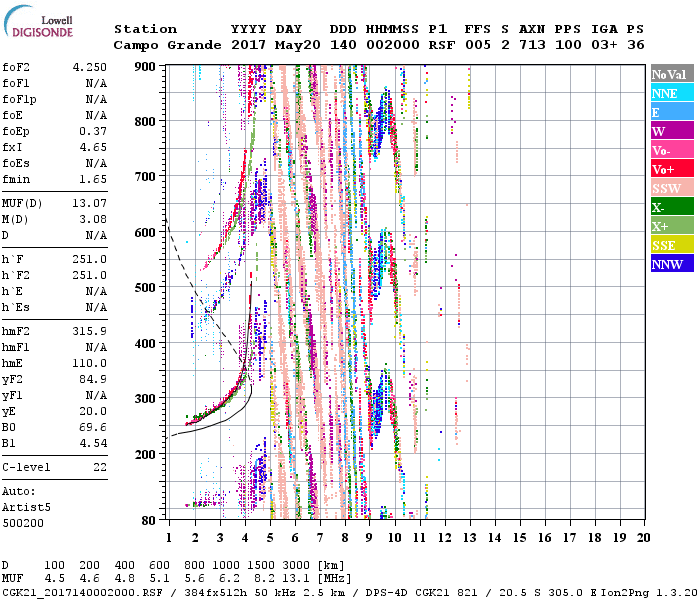700x600 pixels.
Task: Select the Vo- pink legend swatch
Action: [x=672, y=149]
